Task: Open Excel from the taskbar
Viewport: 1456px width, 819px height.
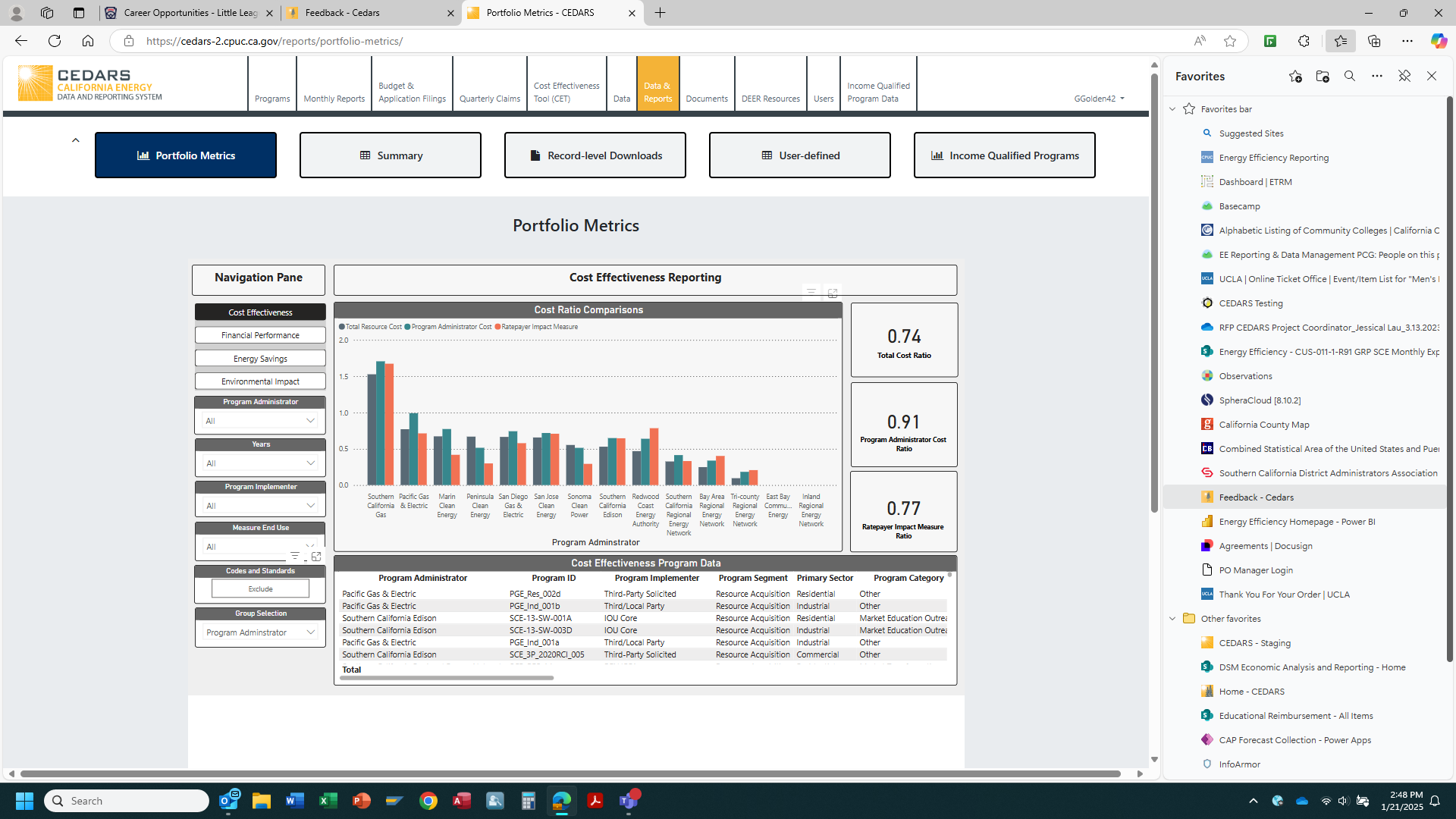Action: click(x=328, y=801)
